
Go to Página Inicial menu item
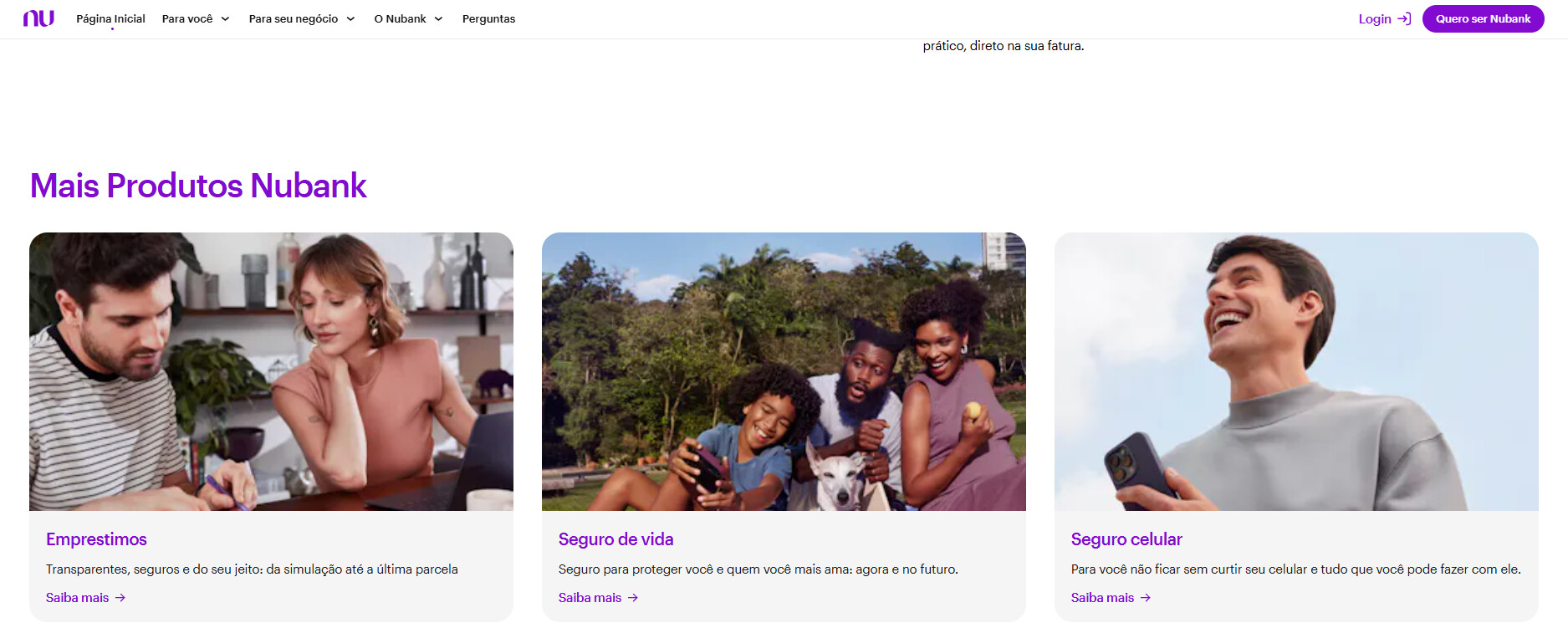click(x=110, y=18)
